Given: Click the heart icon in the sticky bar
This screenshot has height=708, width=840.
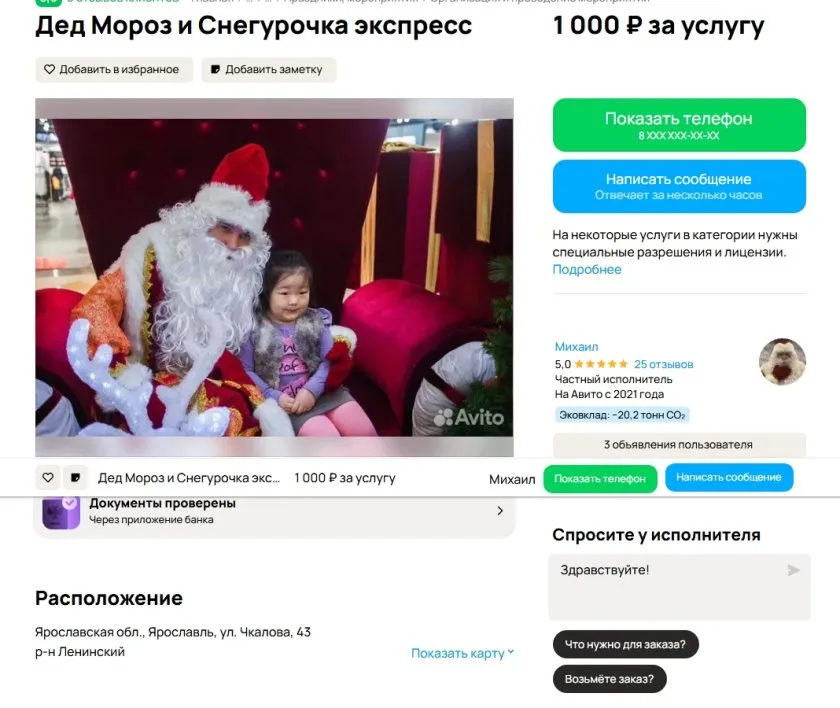Looking at the screenshot, I should pyautogui.click(x=48, y=477).
